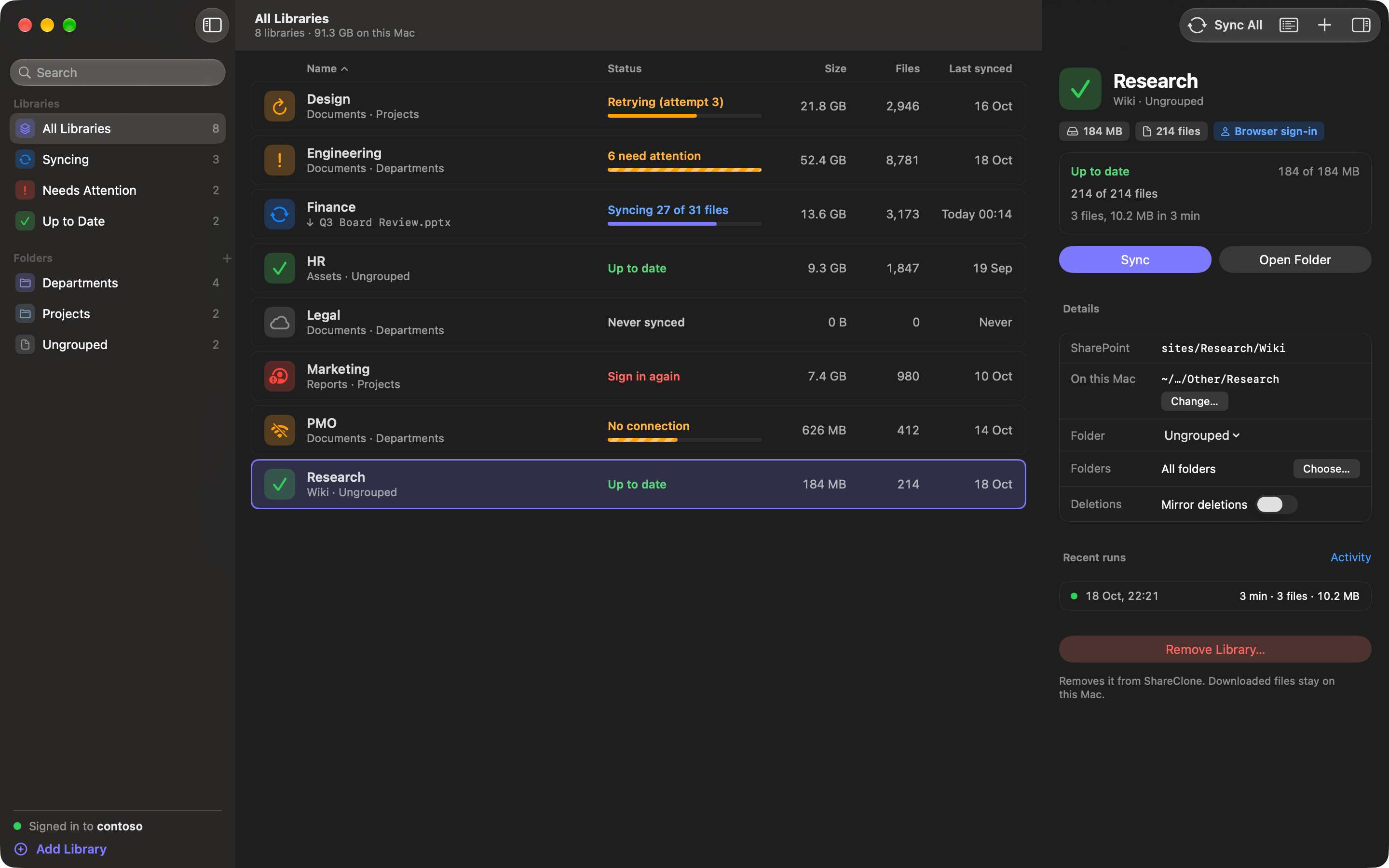The image size is (1389, 868).
Task: Sort by the Name column header
Action: click(327, 68)
